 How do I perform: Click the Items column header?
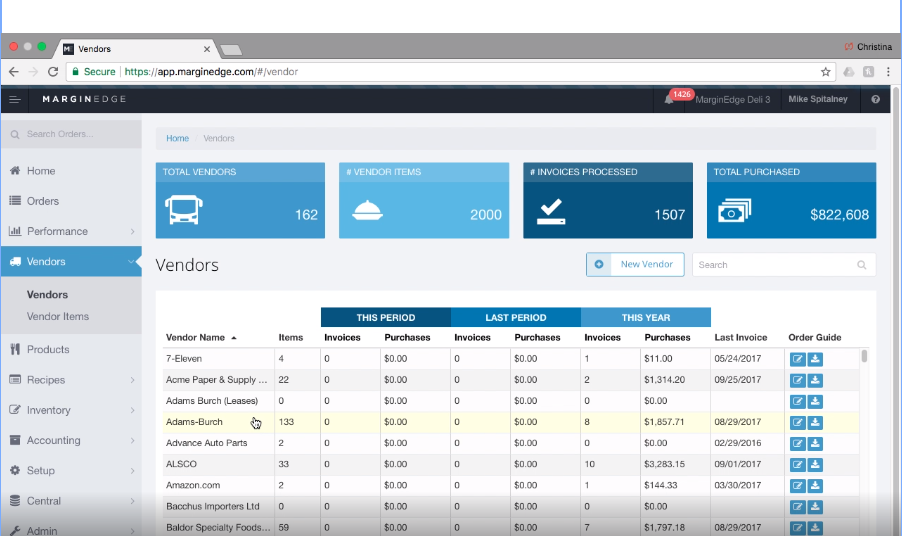point(291,338)
